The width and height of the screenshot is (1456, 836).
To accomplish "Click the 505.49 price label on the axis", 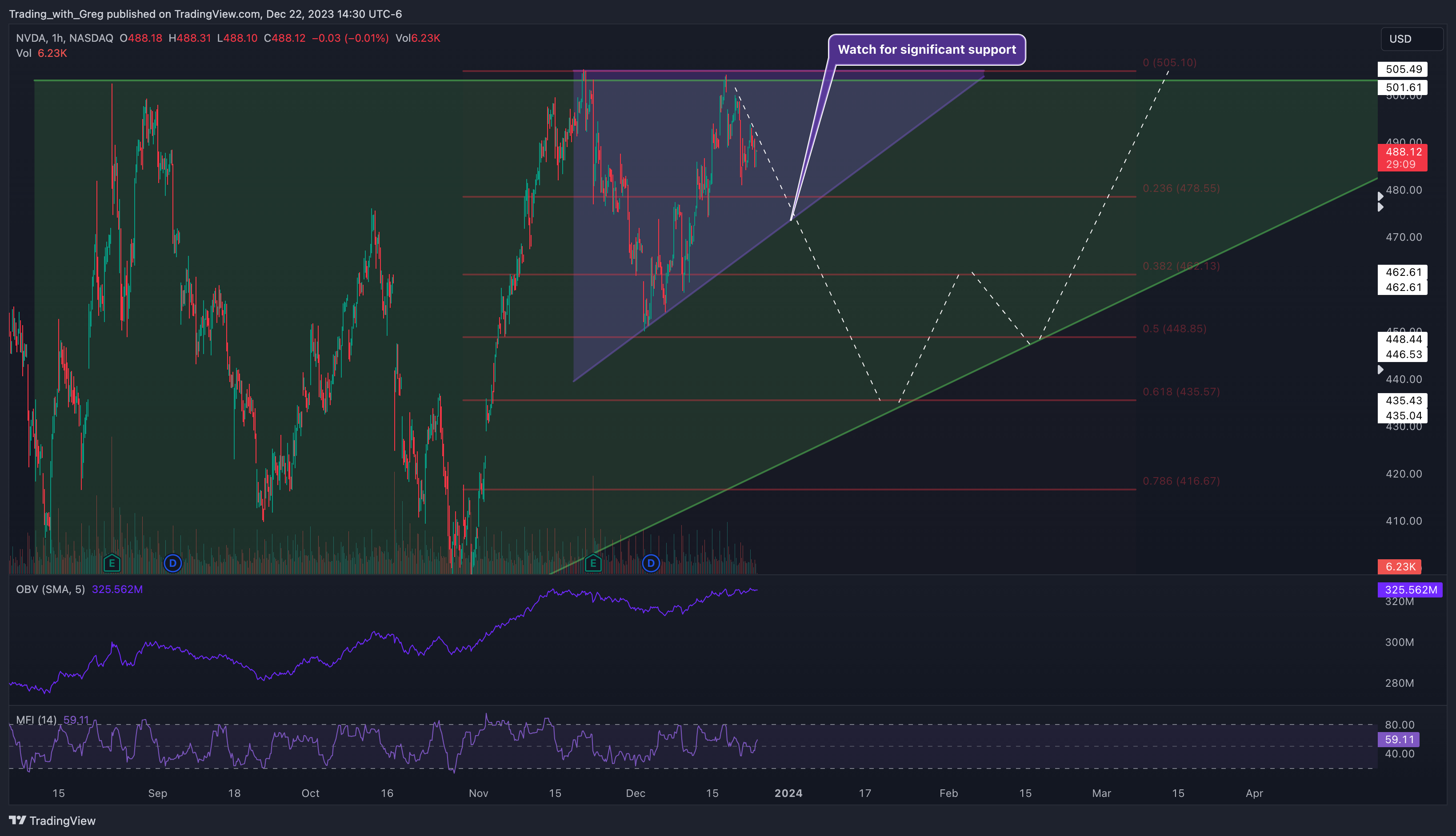I will coord(1403,69).
